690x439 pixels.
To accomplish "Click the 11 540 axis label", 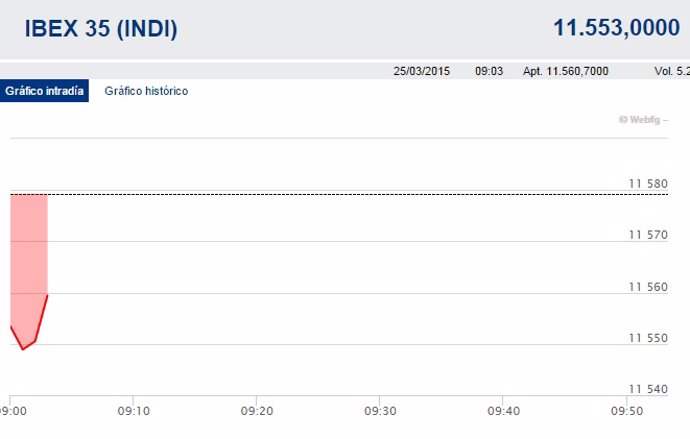I will pyautogui.click(x=648, y=389).
